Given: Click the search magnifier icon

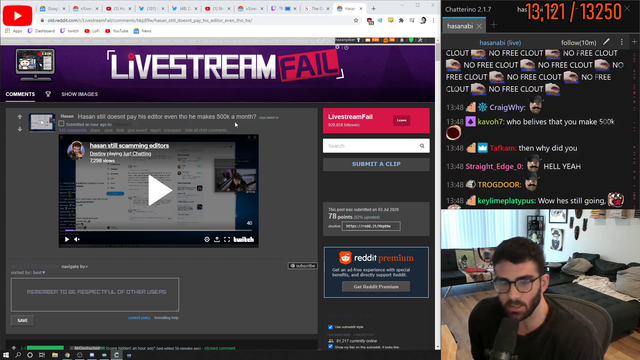Looking at the screenshot, I should pyautogui.click(x=422, y=146).
